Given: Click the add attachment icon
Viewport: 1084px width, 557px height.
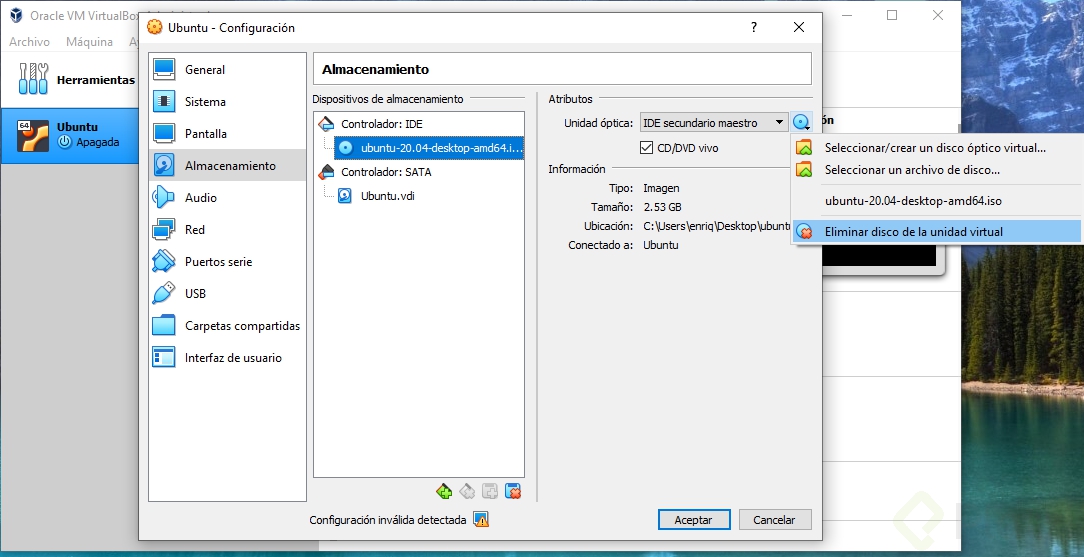Looking at the screenshot, I should point(489,491).
